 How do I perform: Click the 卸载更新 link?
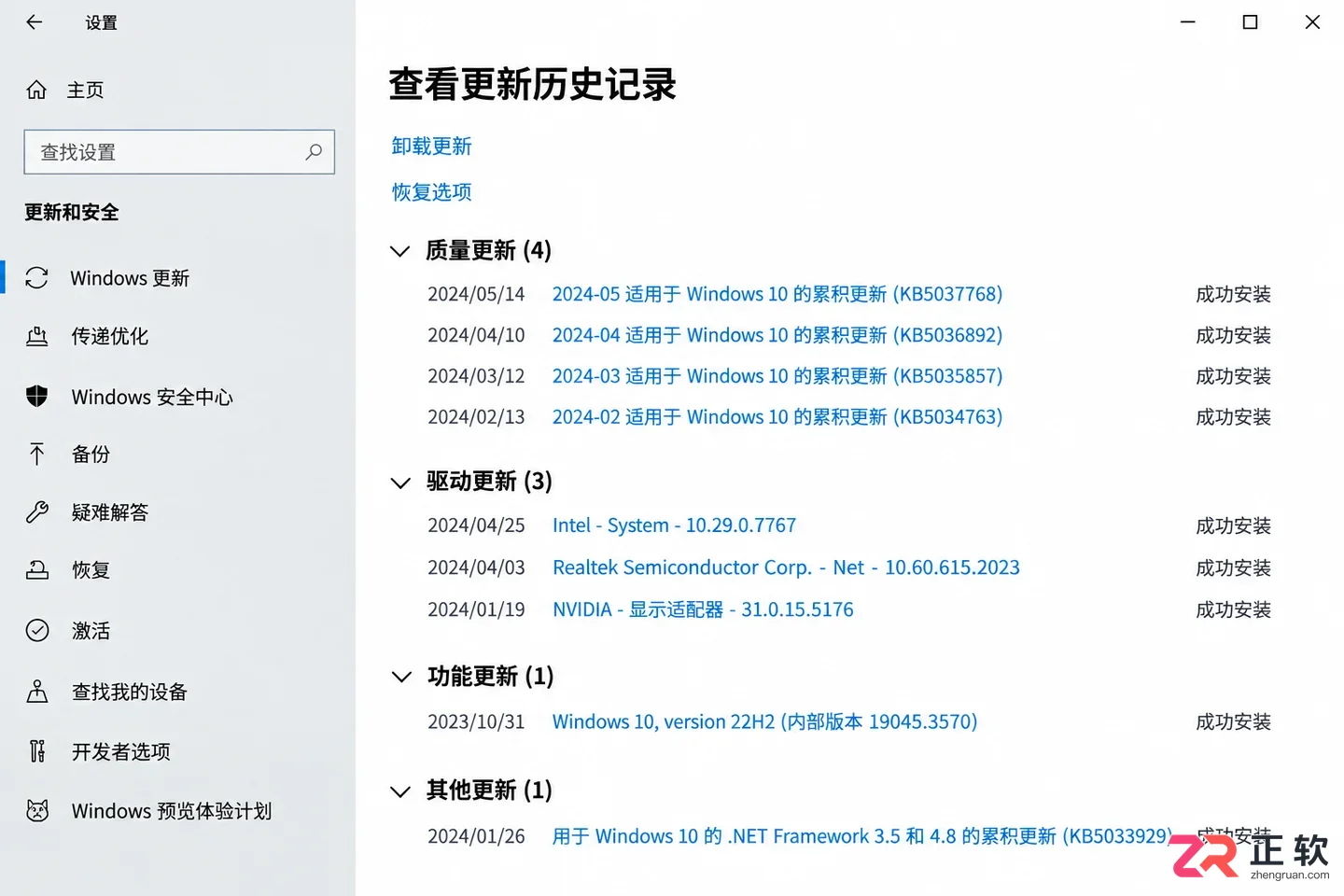point(431,147)
